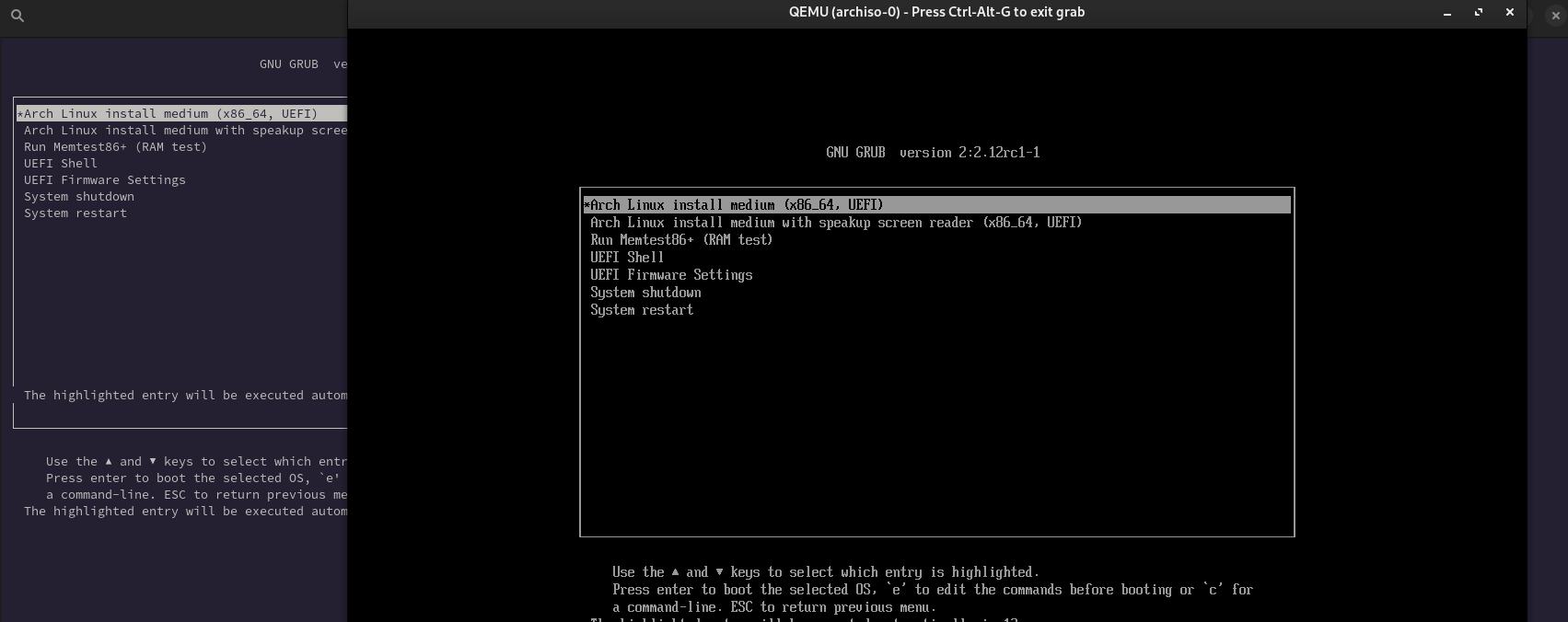
Task: Click 'a command-line. ESC to return' line in QEMU
Action: pyautogui.click(x=774, y=607)
